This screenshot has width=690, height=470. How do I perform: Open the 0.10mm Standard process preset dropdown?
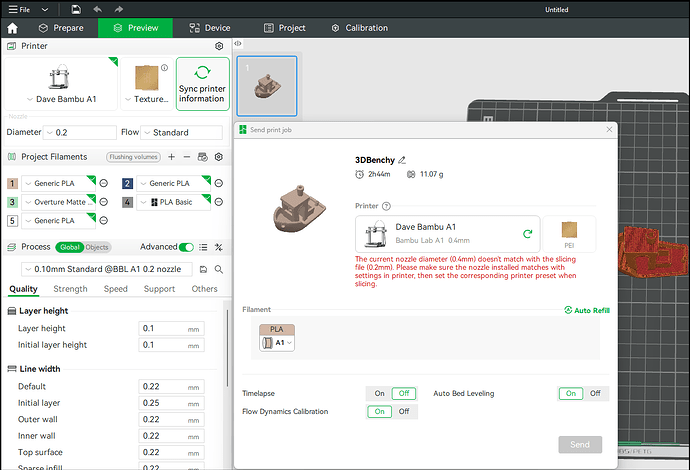107,269
